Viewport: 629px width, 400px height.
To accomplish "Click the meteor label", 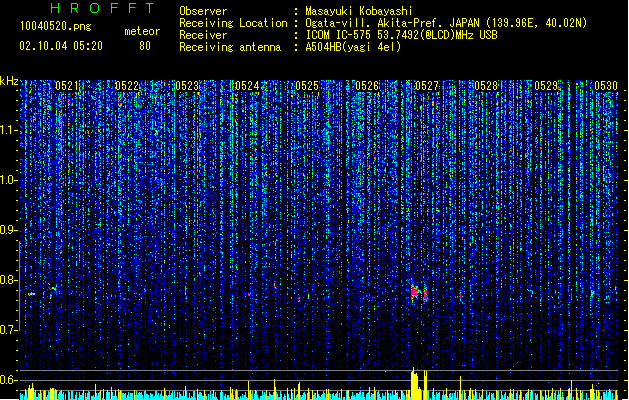I will [142, 31].
